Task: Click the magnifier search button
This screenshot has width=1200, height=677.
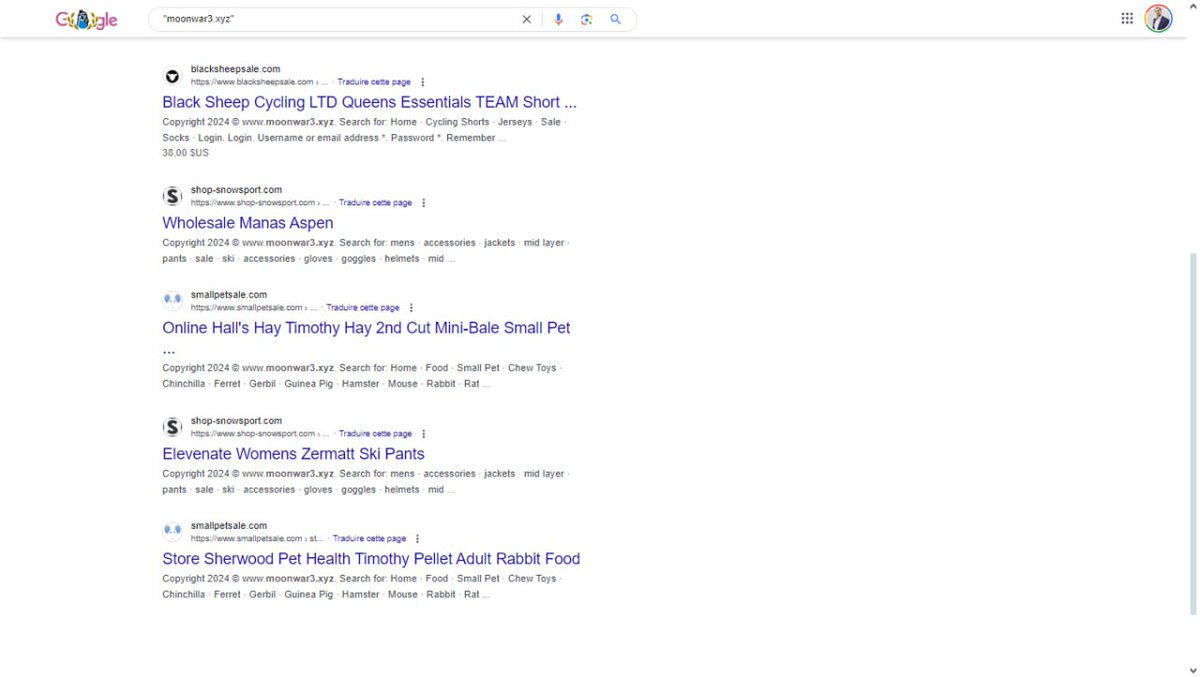Action: point(616,19)
